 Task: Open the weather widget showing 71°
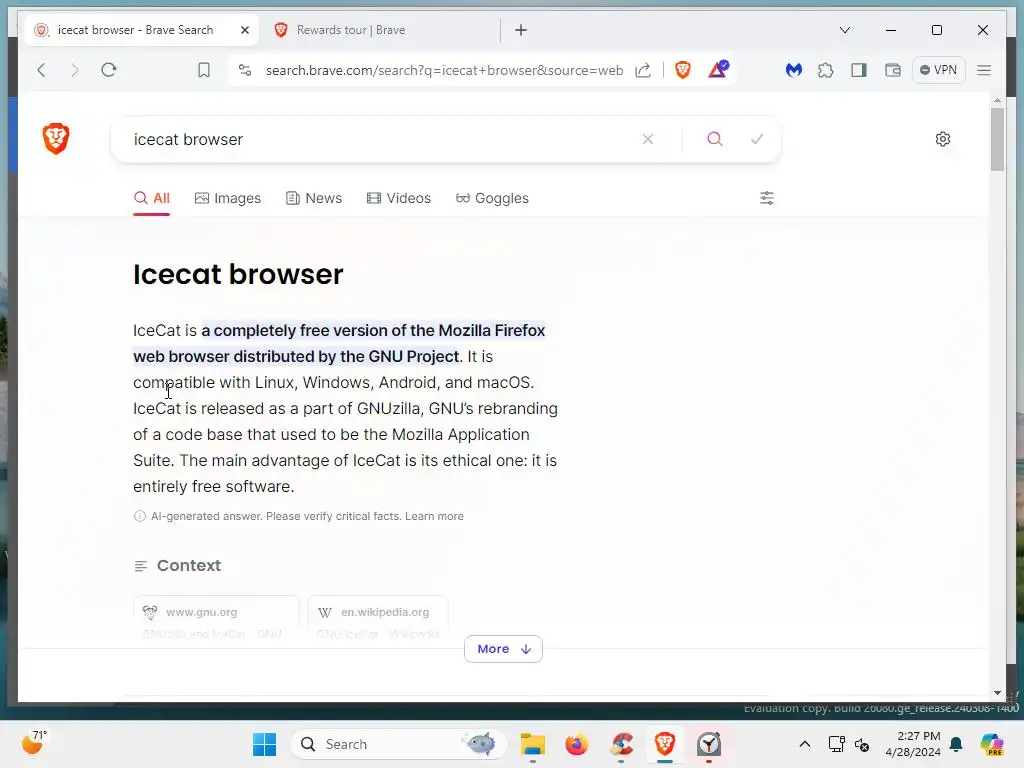click(33, 743)
